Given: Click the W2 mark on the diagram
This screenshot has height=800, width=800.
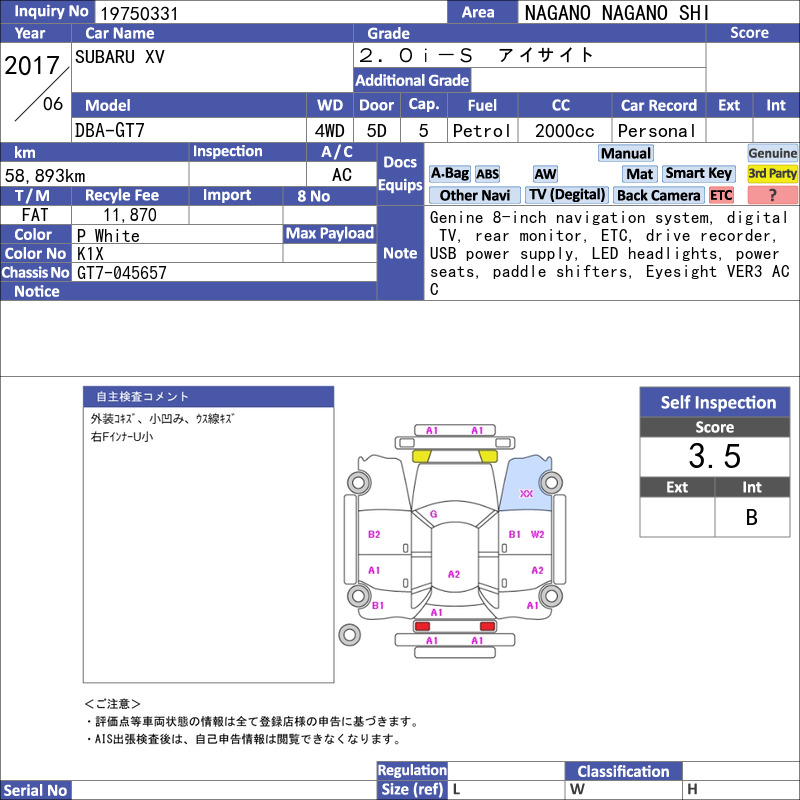Looking at the screenshot, I should tap(537, 534).
